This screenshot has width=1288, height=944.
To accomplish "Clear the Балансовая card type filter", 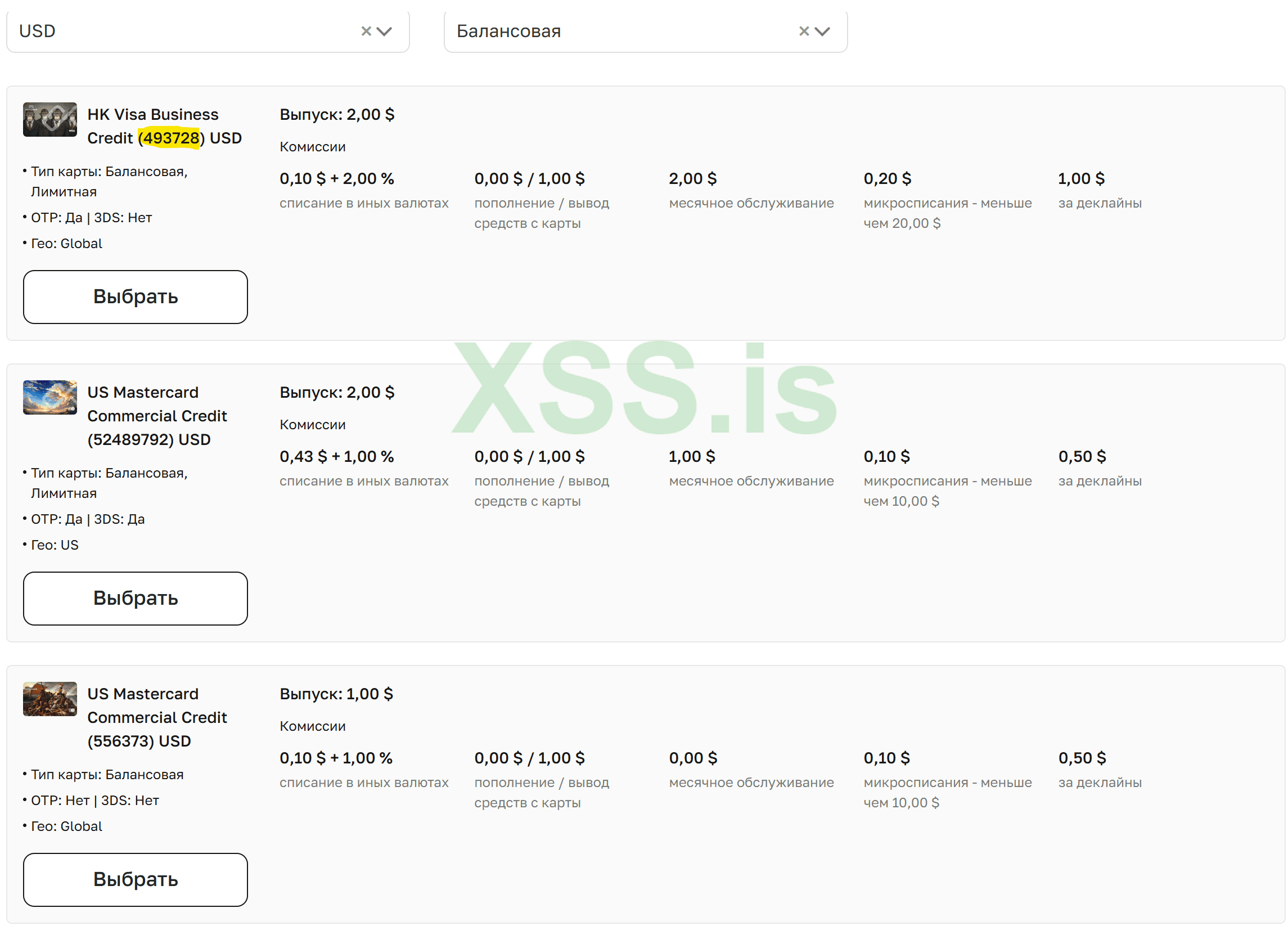I will (x=803, y=31).
